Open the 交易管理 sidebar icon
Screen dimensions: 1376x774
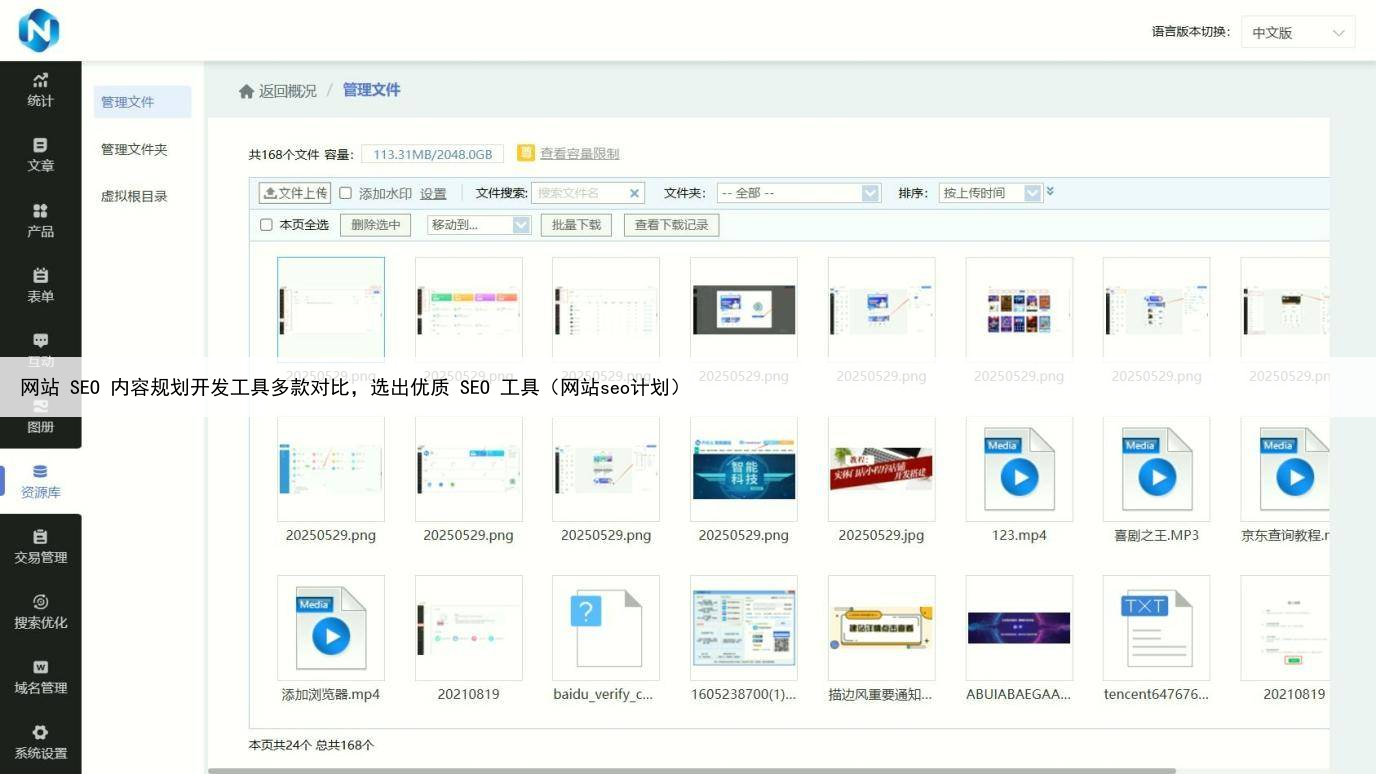coord(40,547)
